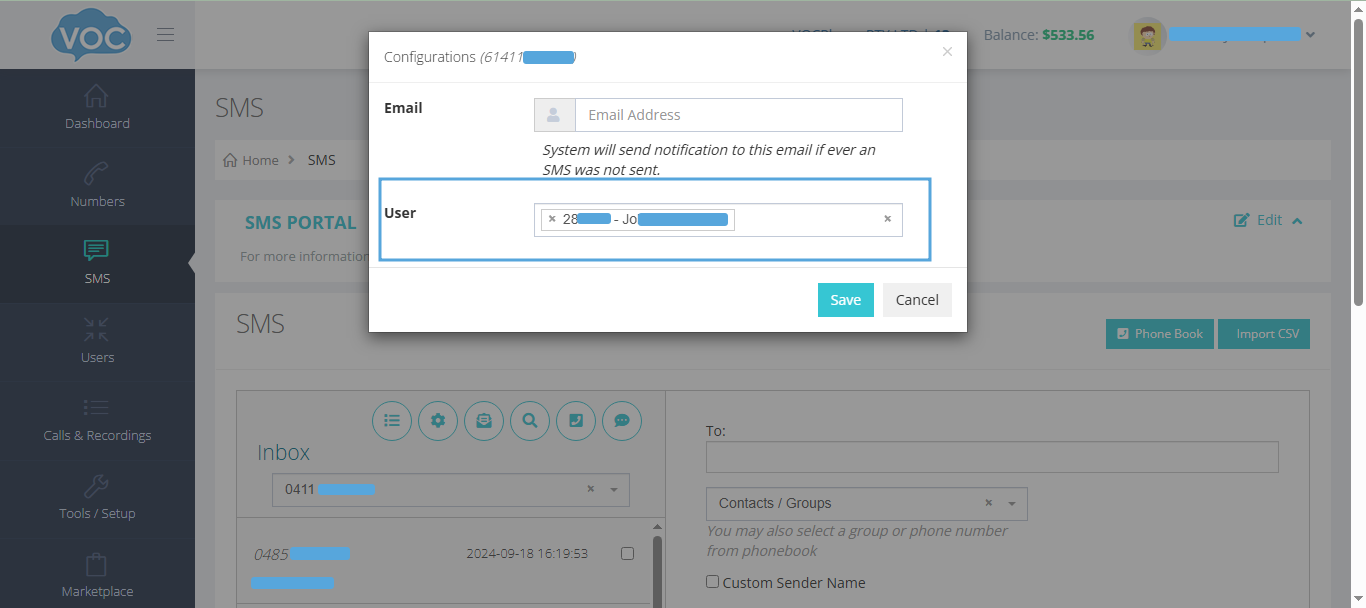Open Calls & Recordings from the sidebar
This screenshot has width=1366, height=608.
point(97,420)
